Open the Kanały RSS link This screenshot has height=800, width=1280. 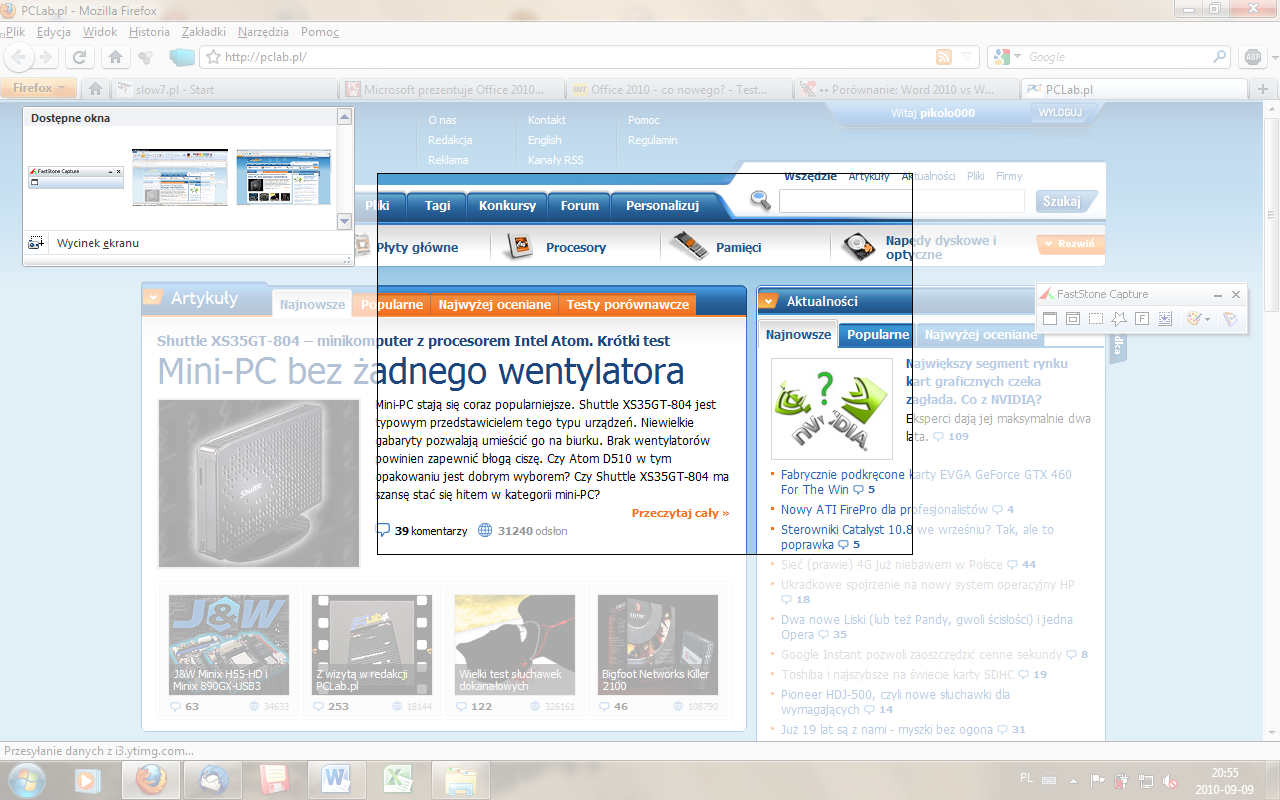555,160
